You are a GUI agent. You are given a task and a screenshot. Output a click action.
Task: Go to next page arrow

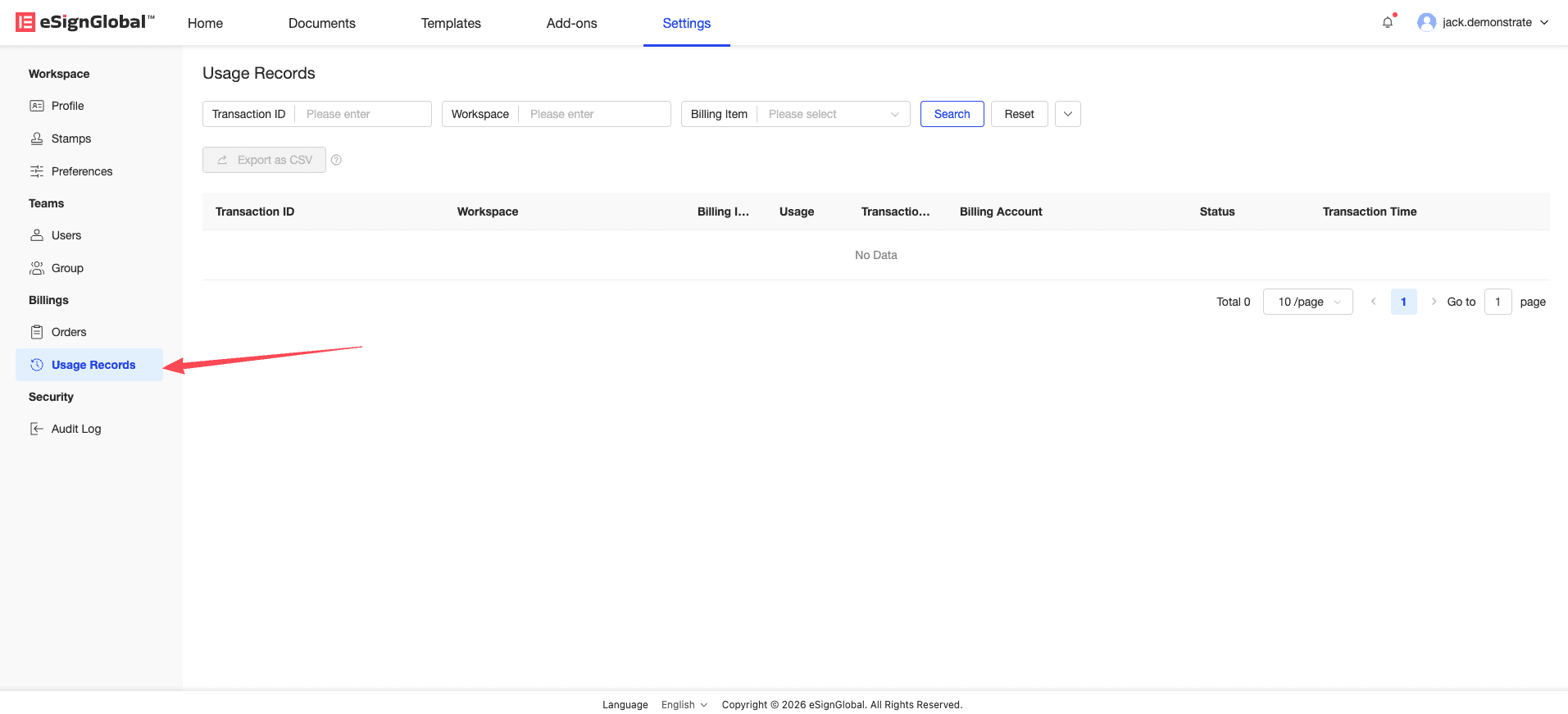click(x=1434, y=302)
